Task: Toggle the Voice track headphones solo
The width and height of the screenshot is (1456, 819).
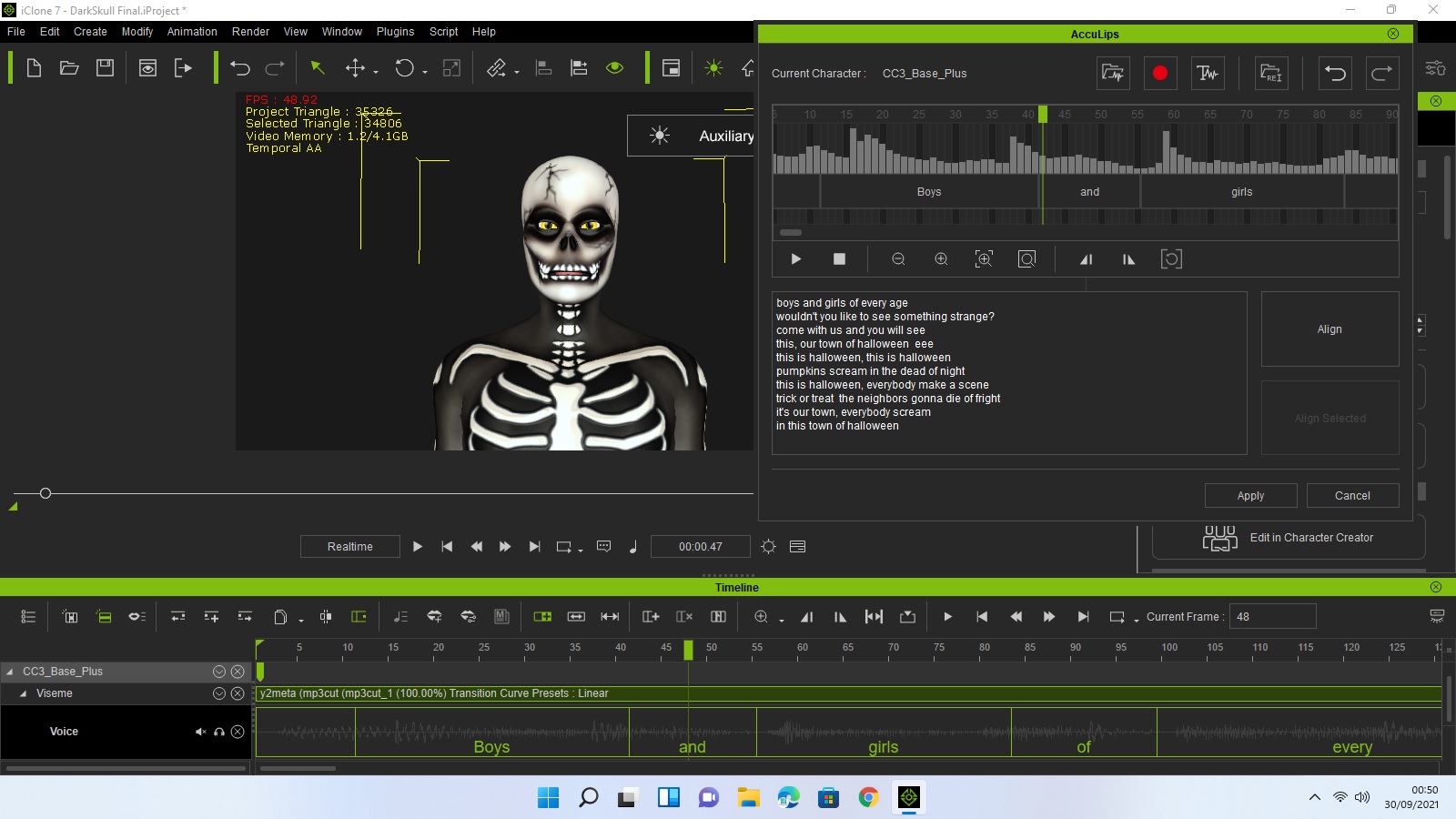Action: tap(219, 732)
